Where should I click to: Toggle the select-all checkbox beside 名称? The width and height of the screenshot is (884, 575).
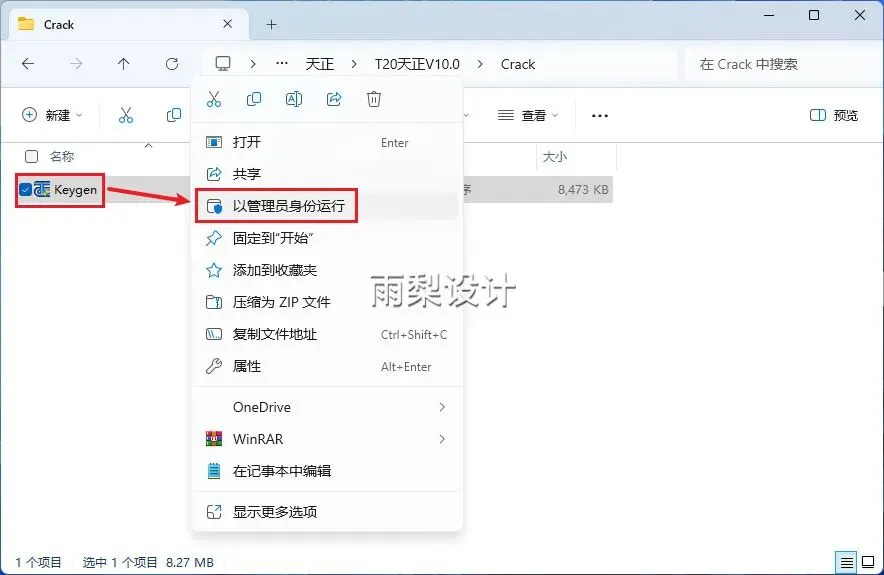point(32,156)
